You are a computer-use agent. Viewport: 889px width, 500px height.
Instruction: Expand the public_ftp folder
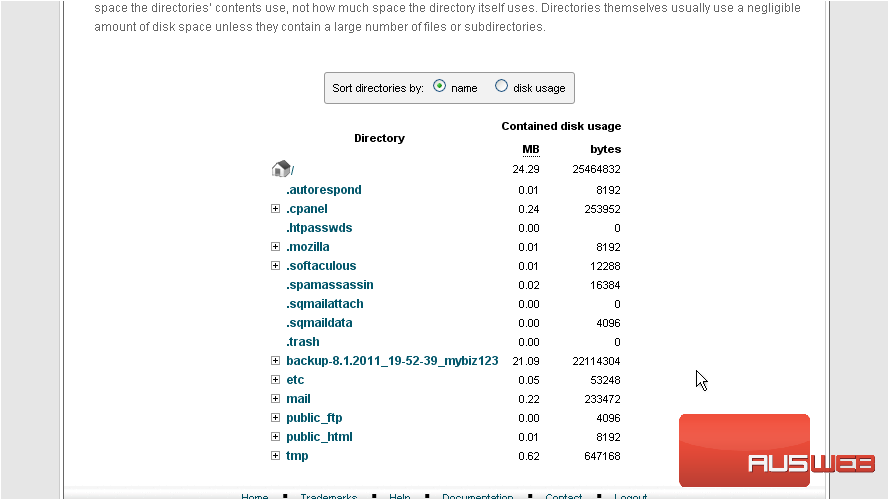click(276, 418)
